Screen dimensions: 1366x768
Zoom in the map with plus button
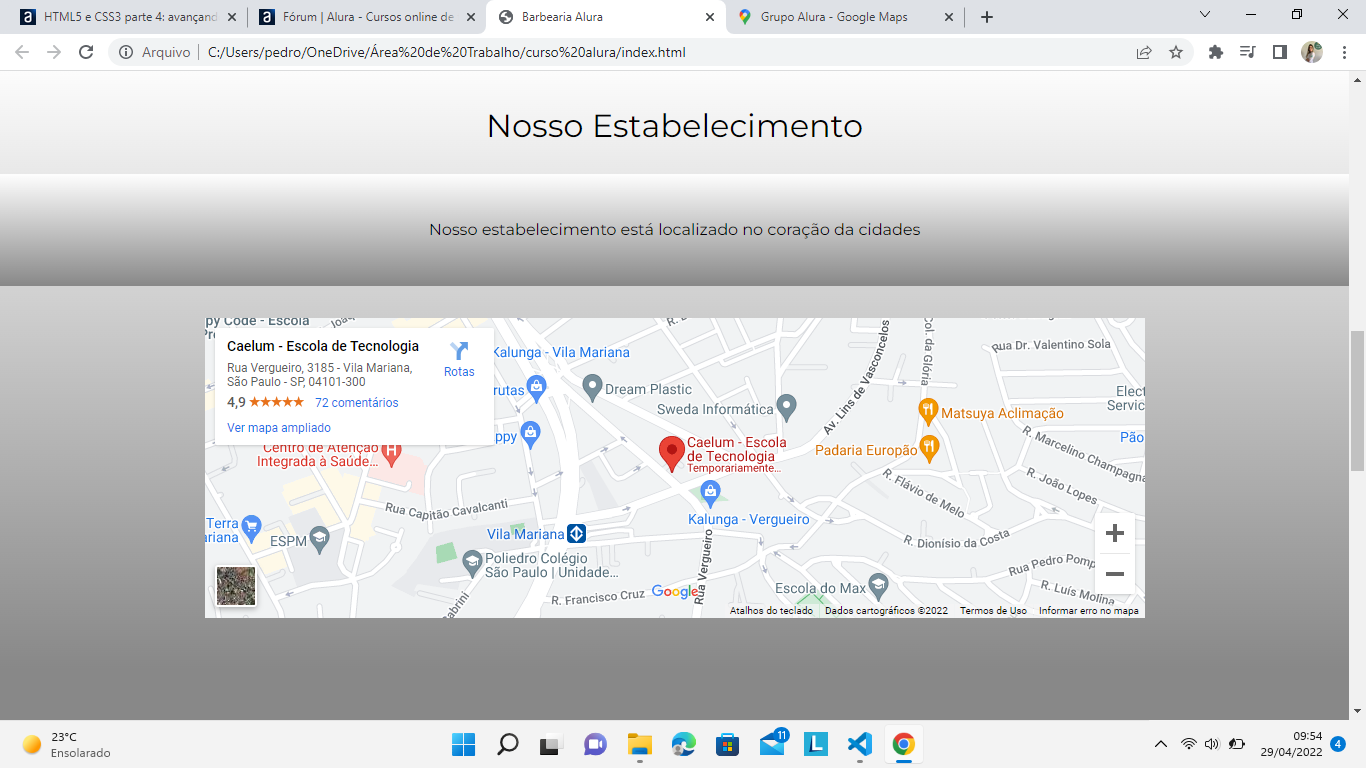click(x=1115, y=534)
